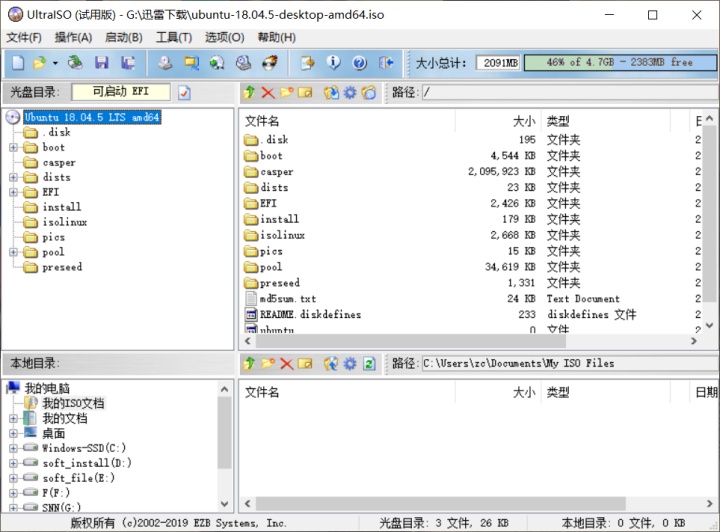Screen dimensions: 720x532
Task: Click the Extract icon in disc toolbar
Action: pyautogui.click(x=331, y=93)
